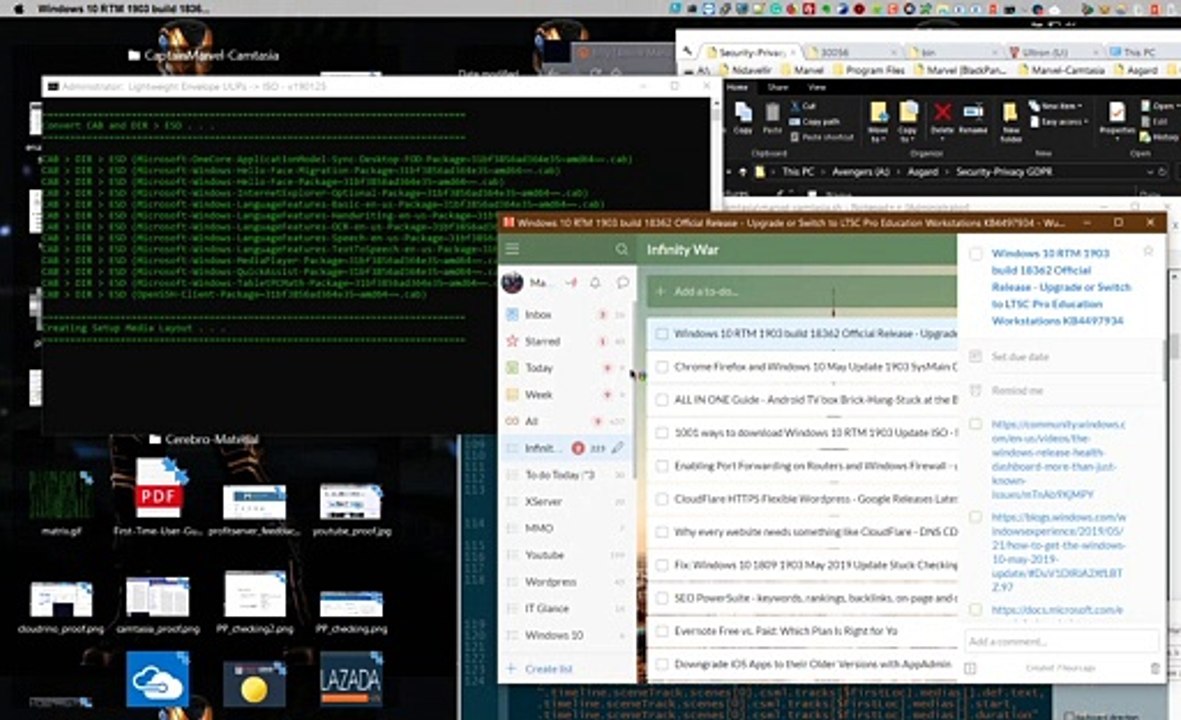Open the New item dropdown in Explorer
The image size is (1181, 720).
coord(1056,106)
